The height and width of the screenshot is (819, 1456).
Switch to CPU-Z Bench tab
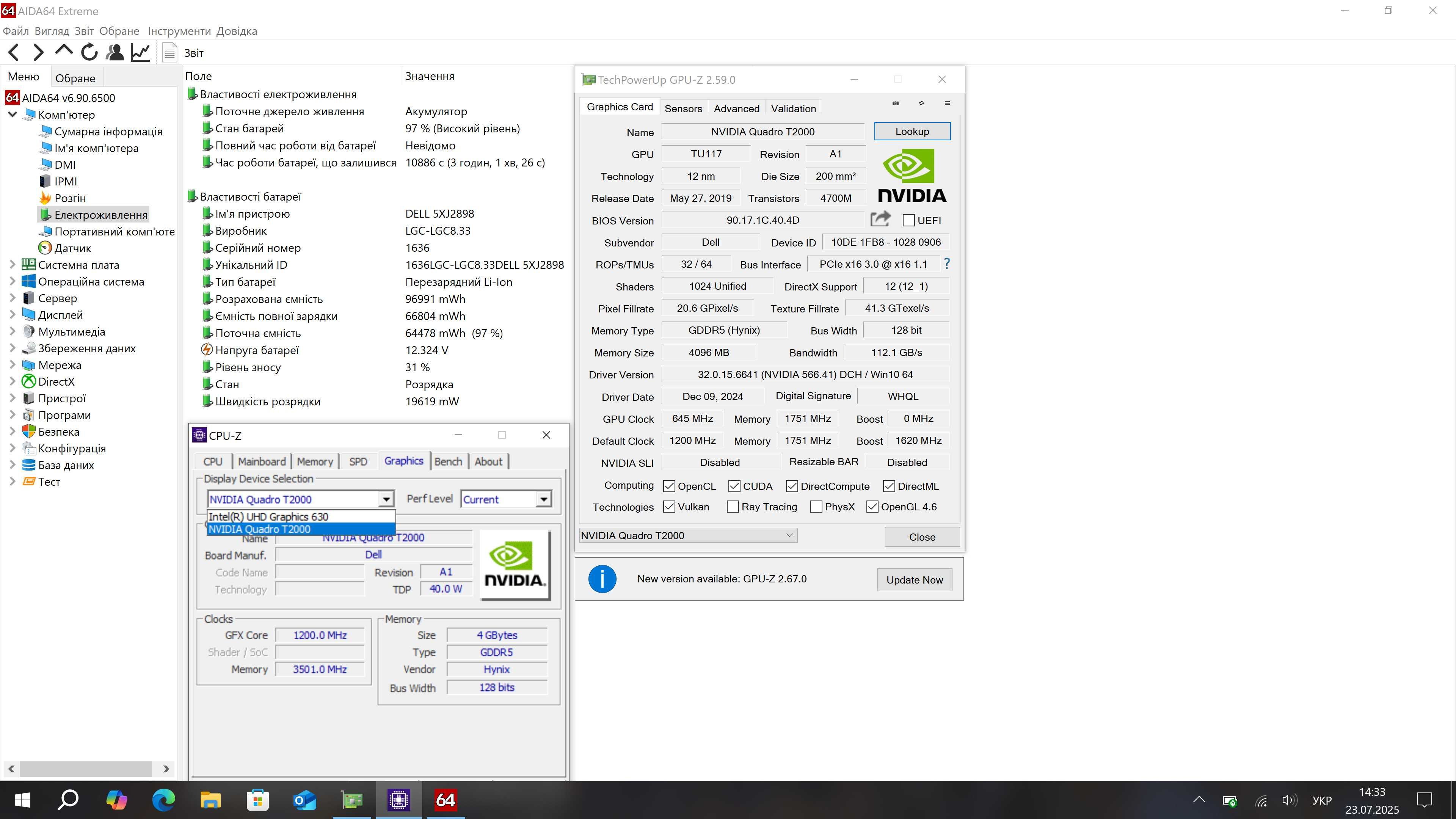pyautogui.click(x=448, y=461)
